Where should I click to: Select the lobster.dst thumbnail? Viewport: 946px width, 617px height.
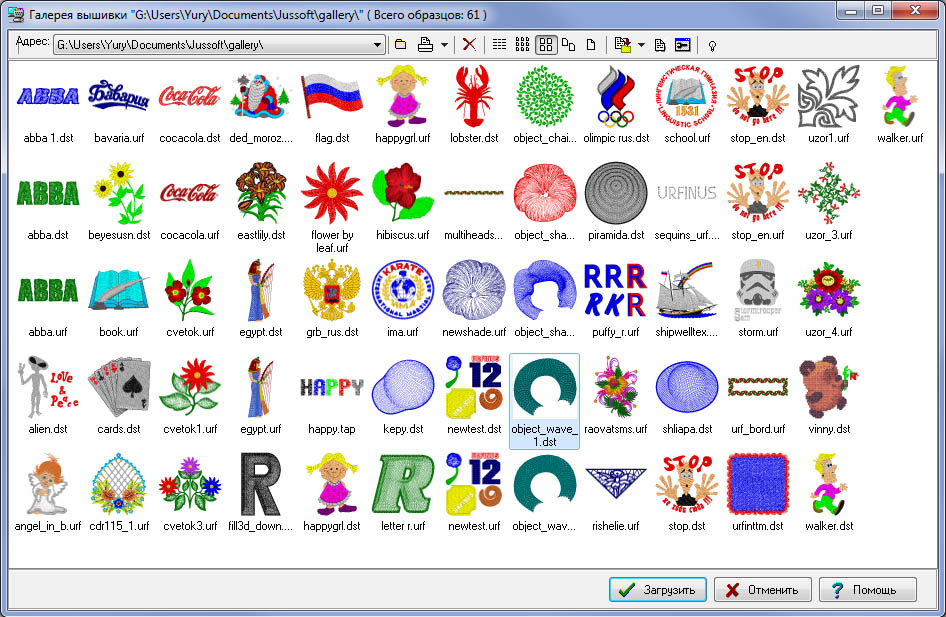[474, 97]
